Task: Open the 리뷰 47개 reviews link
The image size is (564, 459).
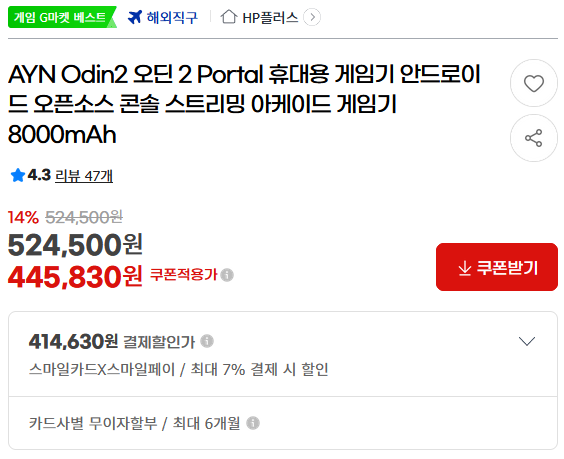Action: [84, 176]
